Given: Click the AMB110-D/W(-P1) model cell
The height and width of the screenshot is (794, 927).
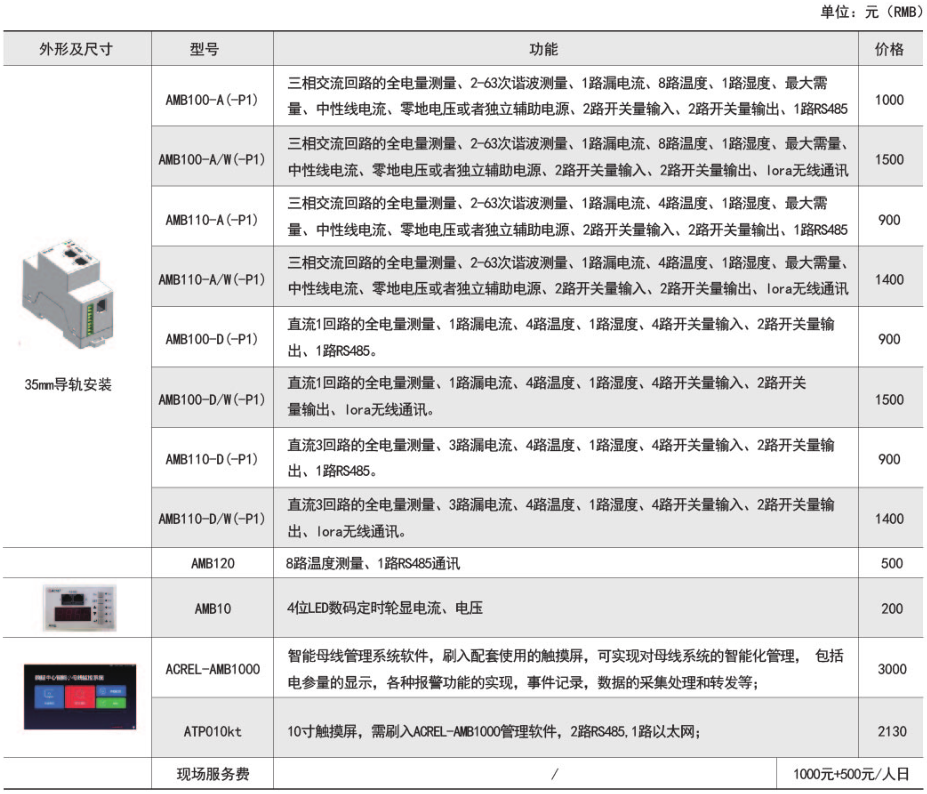Looking at the screenshot, I should click(x=212, y=519).
